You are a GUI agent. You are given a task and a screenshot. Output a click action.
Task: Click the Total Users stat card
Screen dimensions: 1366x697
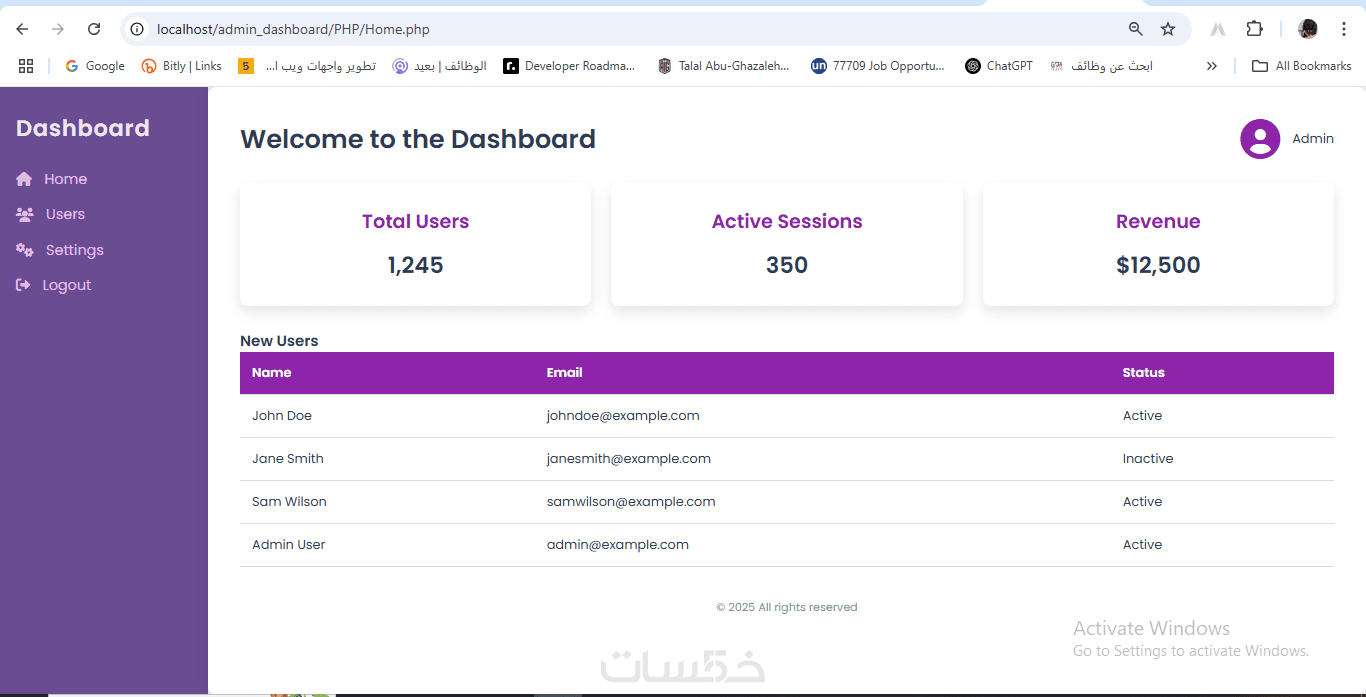(415, 244)
